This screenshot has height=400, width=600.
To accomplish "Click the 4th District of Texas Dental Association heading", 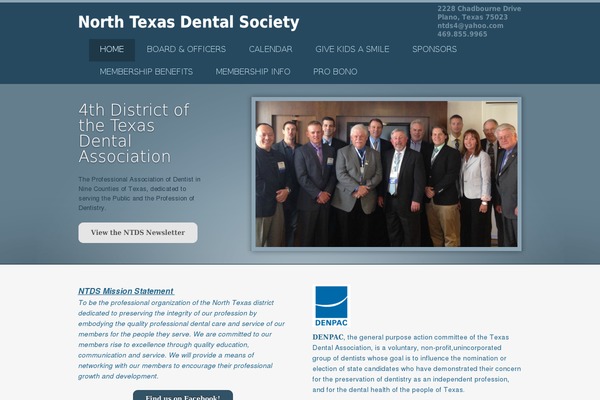I will (134, 133).
